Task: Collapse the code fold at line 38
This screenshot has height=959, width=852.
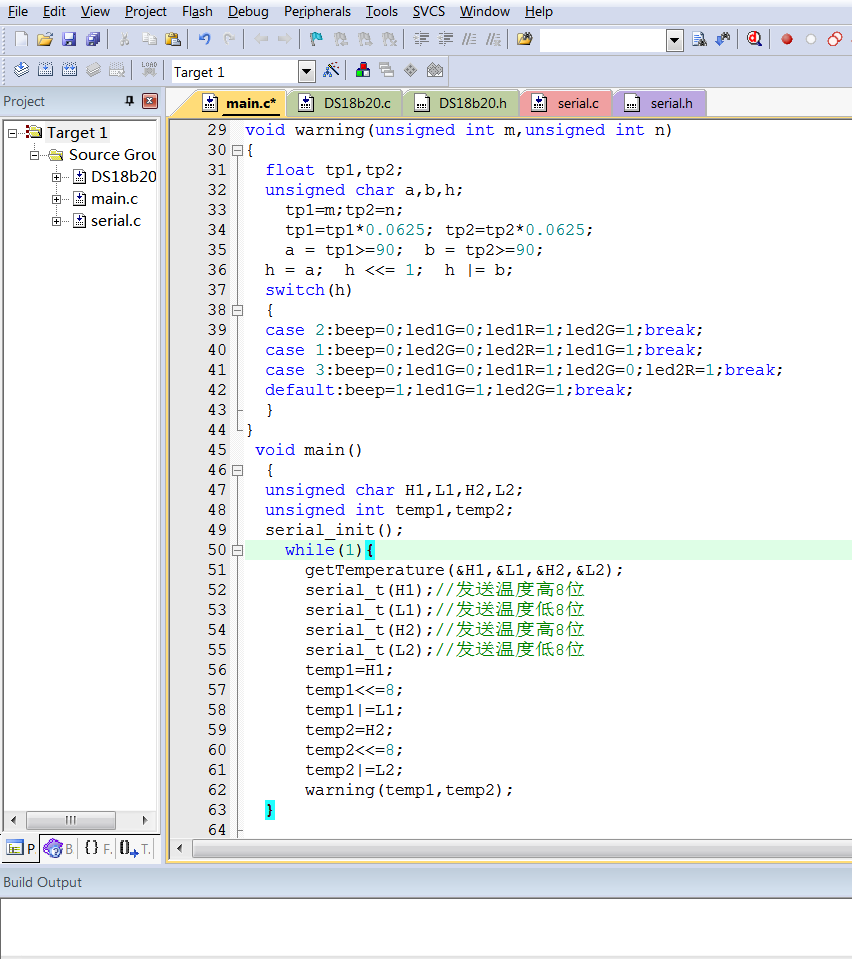Action: click(x=237, y=310)
